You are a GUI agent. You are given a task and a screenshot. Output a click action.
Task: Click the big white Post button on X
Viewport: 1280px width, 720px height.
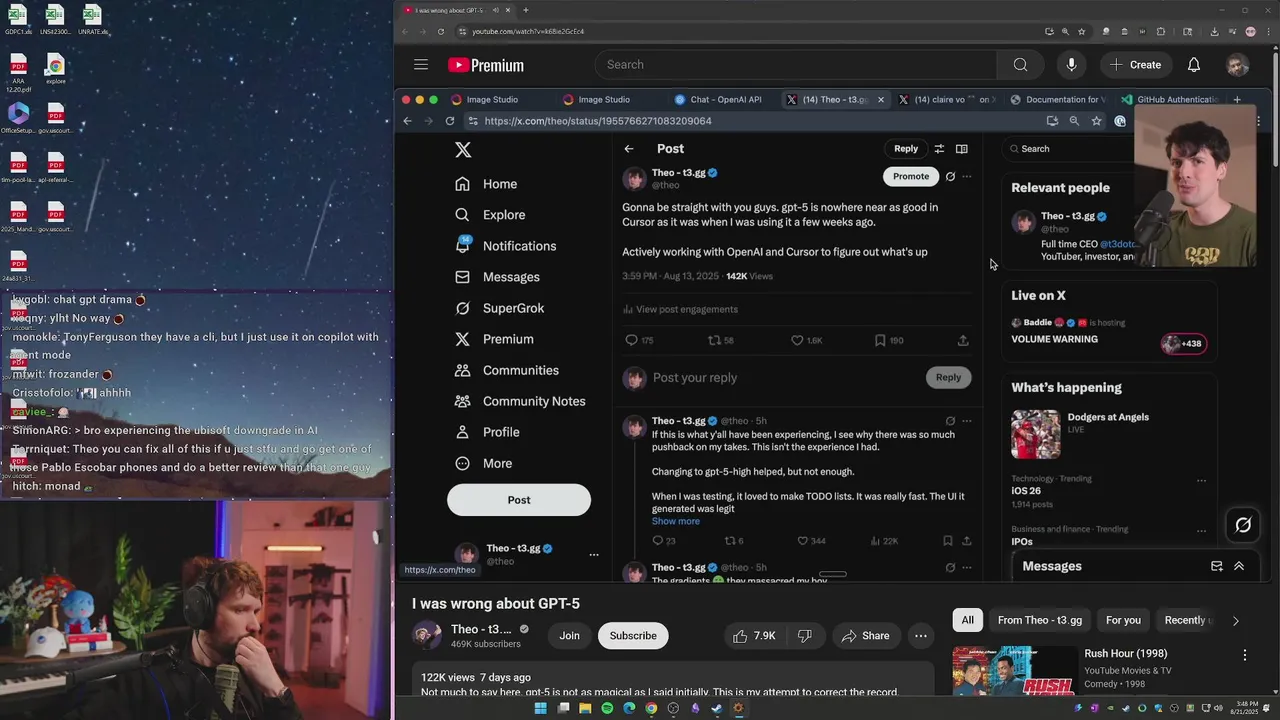[x=519, y=500]
